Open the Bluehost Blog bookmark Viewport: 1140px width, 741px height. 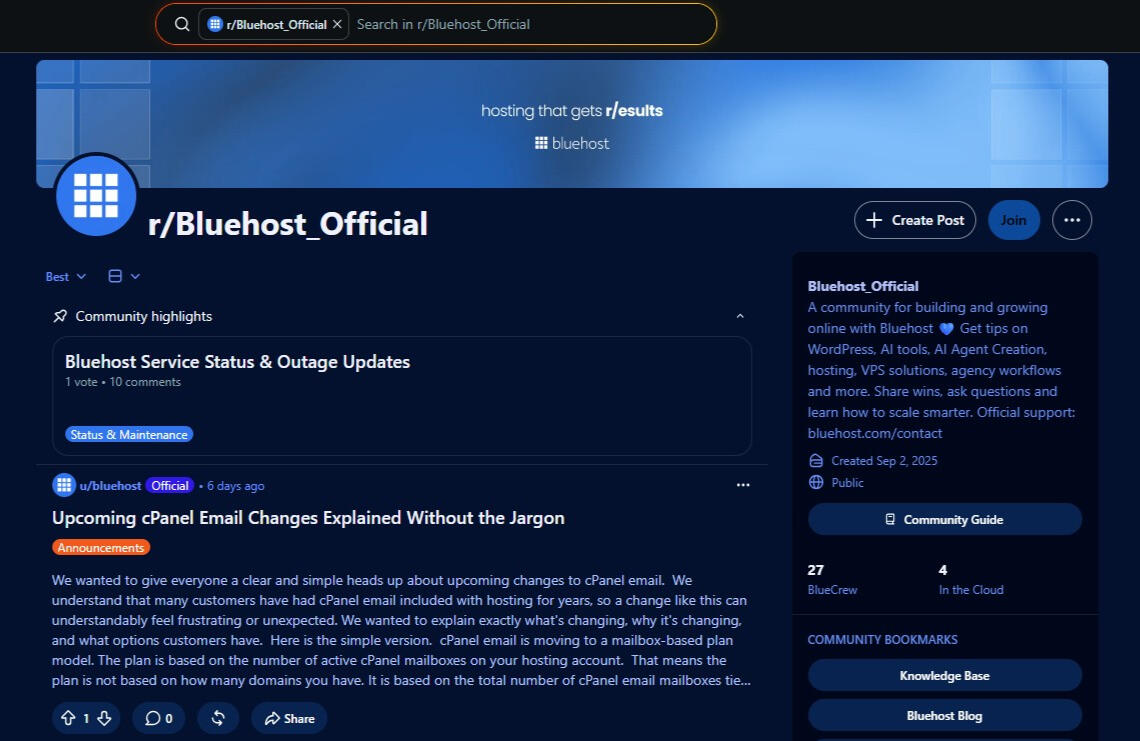[x=944, y=716]
